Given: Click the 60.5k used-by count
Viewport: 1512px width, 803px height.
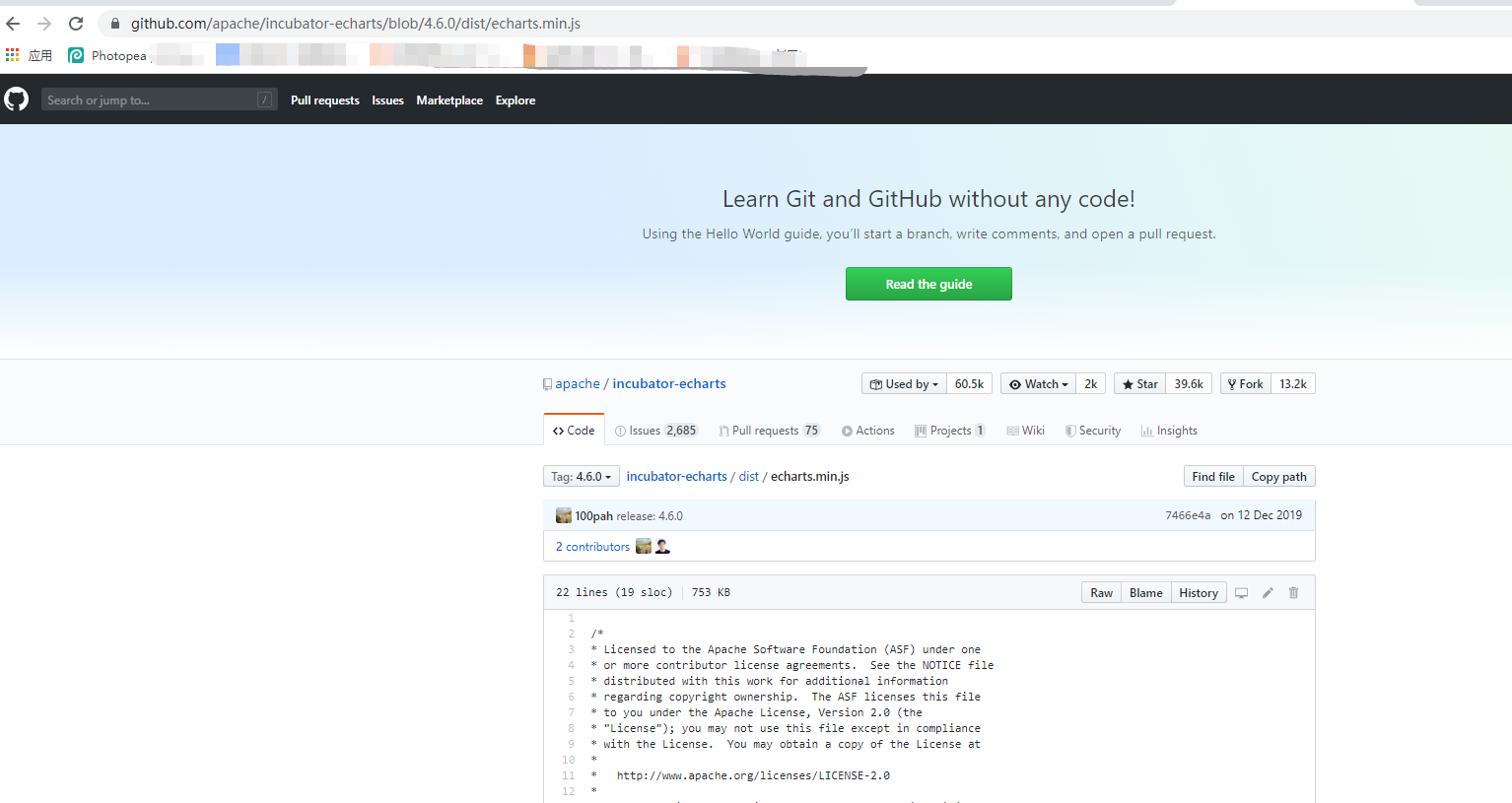Looking at the screenshot, I should [969, 384].
